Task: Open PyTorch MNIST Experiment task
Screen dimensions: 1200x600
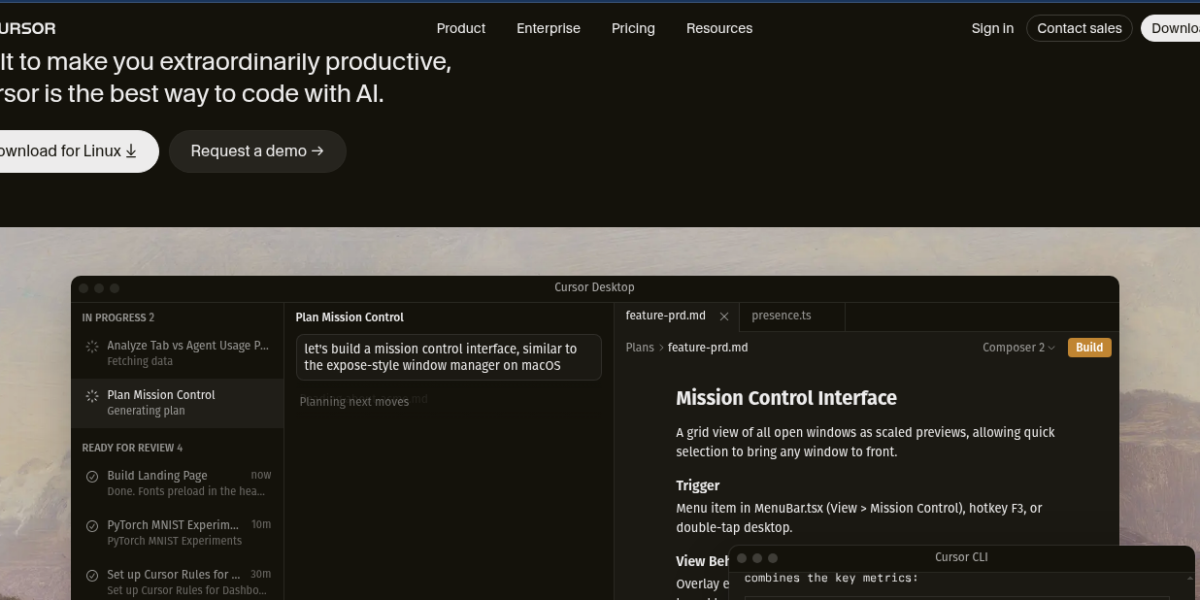Action: pos(177,532)
